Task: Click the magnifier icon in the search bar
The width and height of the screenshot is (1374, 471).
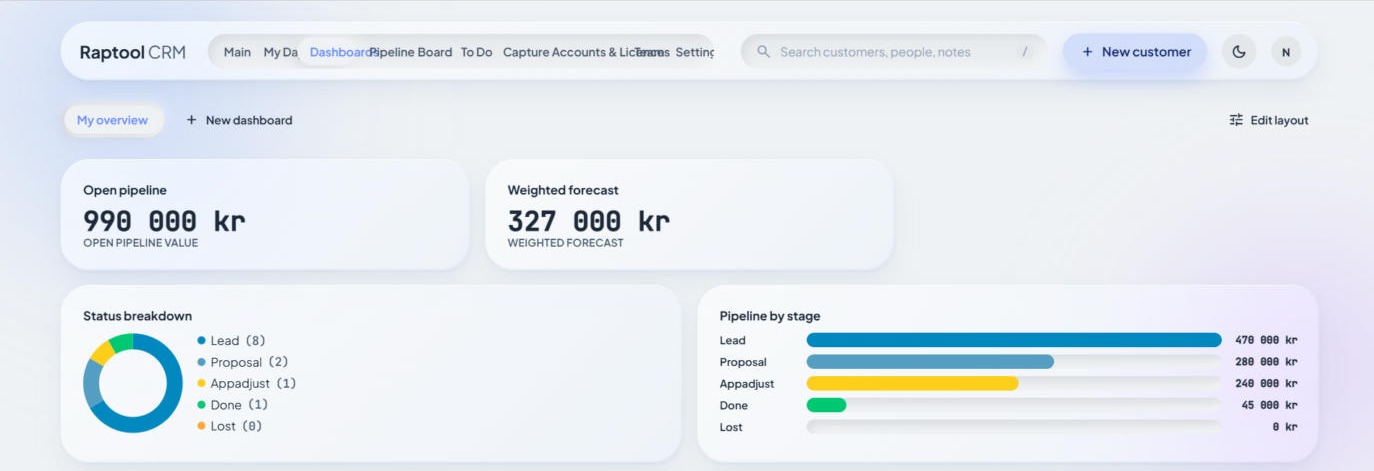Action: (763, 52)
